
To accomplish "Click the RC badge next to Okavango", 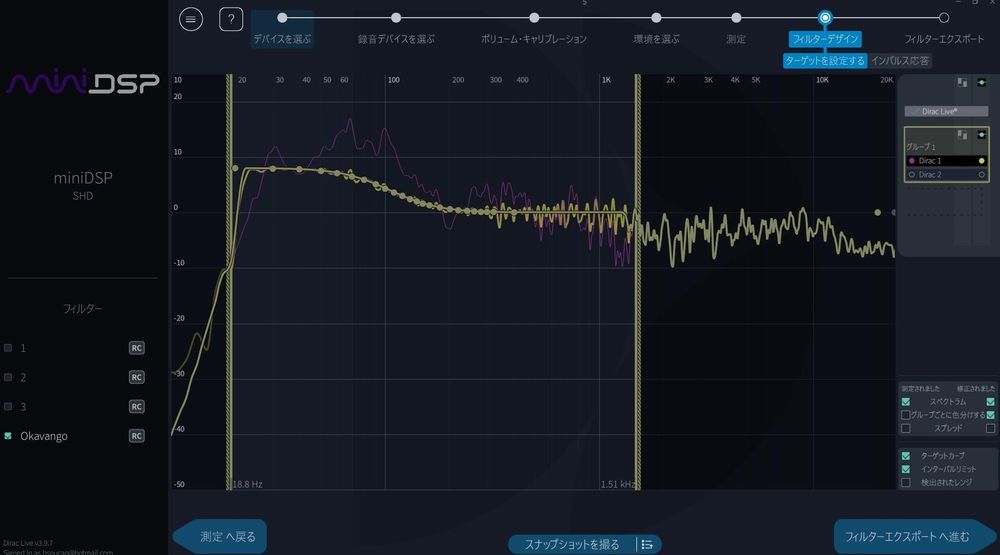I will (x=137, y=436).
